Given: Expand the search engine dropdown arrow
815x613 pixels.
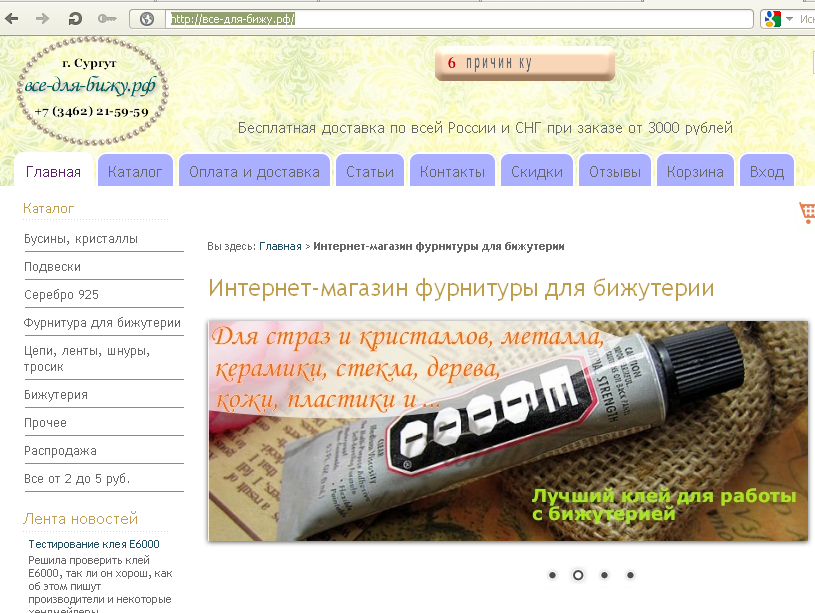Looking at the screenshot, I should (x=790, y=19).
